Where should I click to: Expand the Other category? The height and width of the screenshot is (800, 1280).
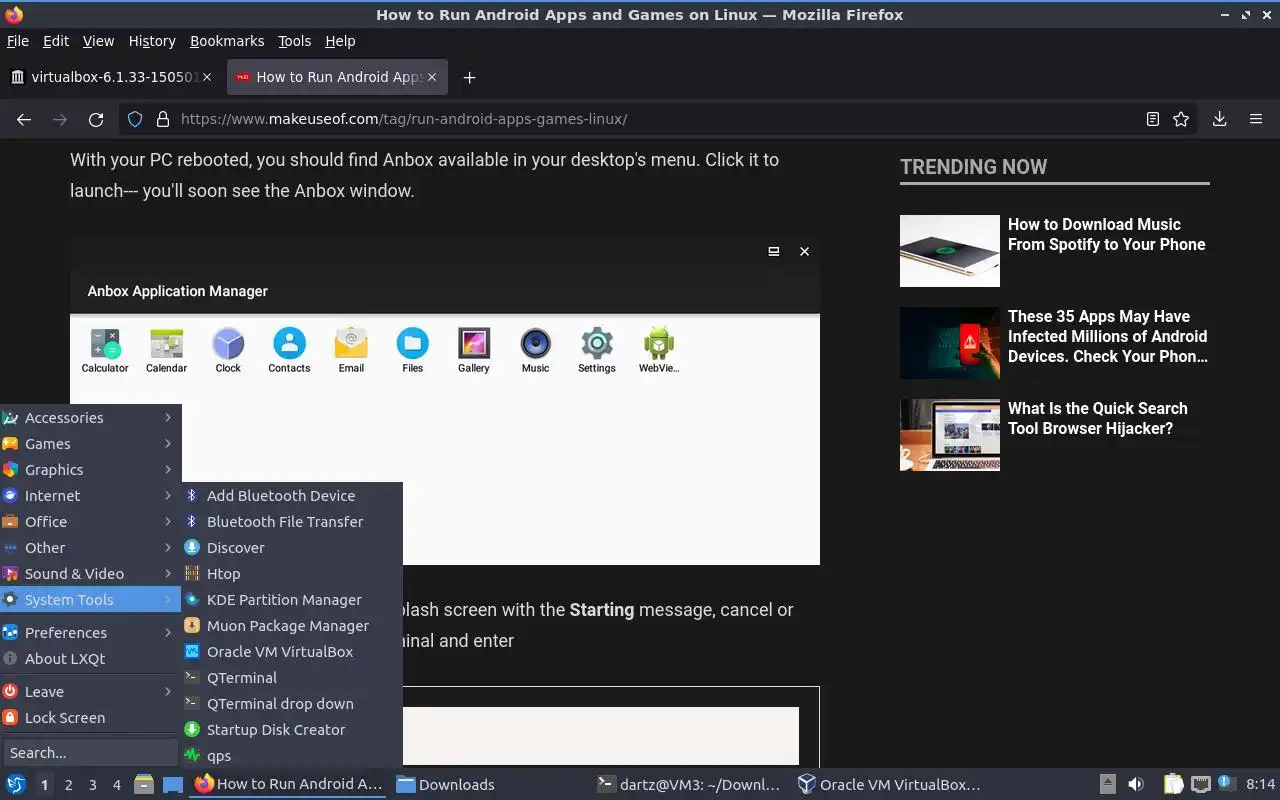90,548
